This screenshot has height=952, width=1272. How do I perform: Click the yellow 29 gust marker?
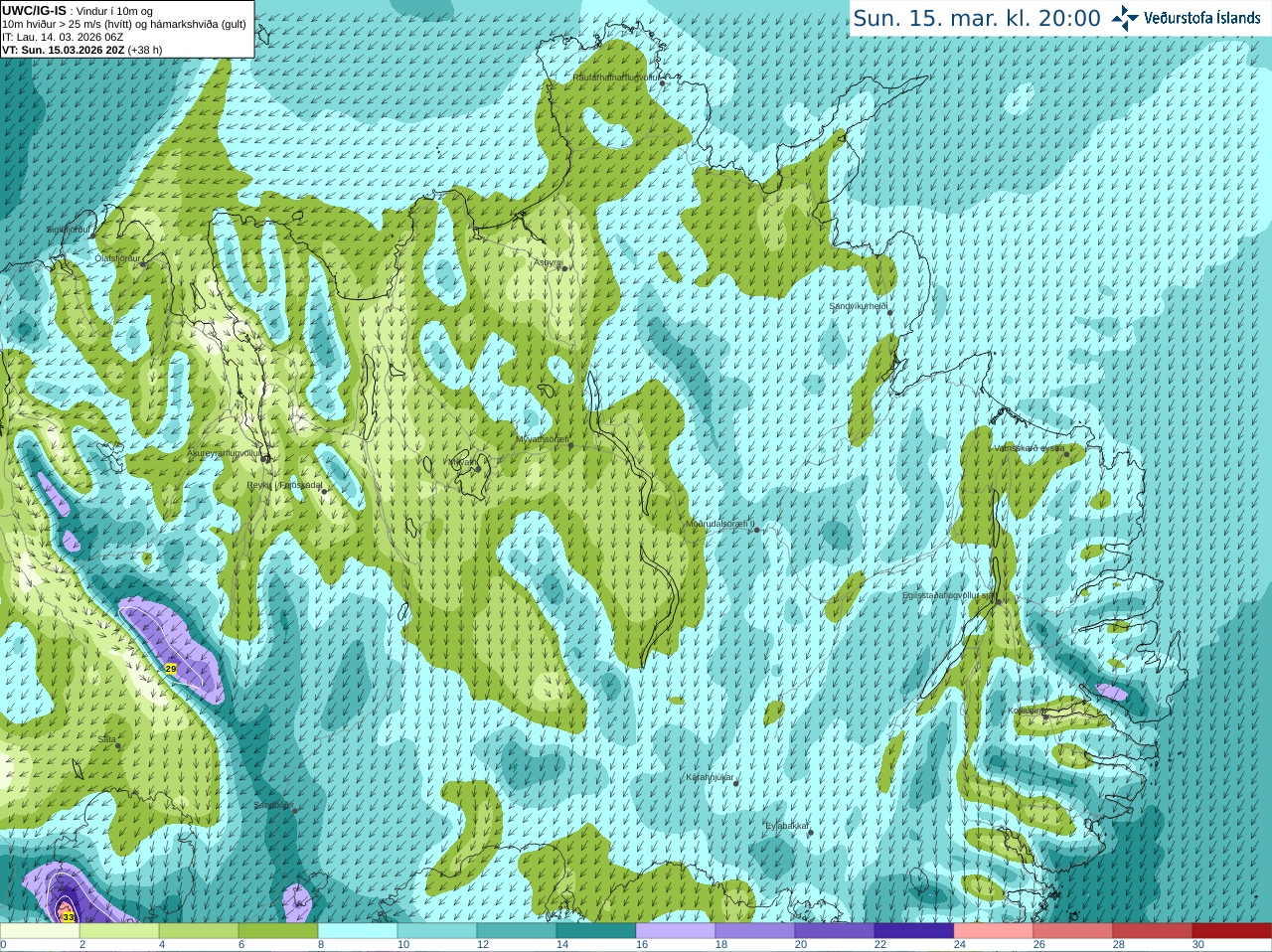[171, 669]
